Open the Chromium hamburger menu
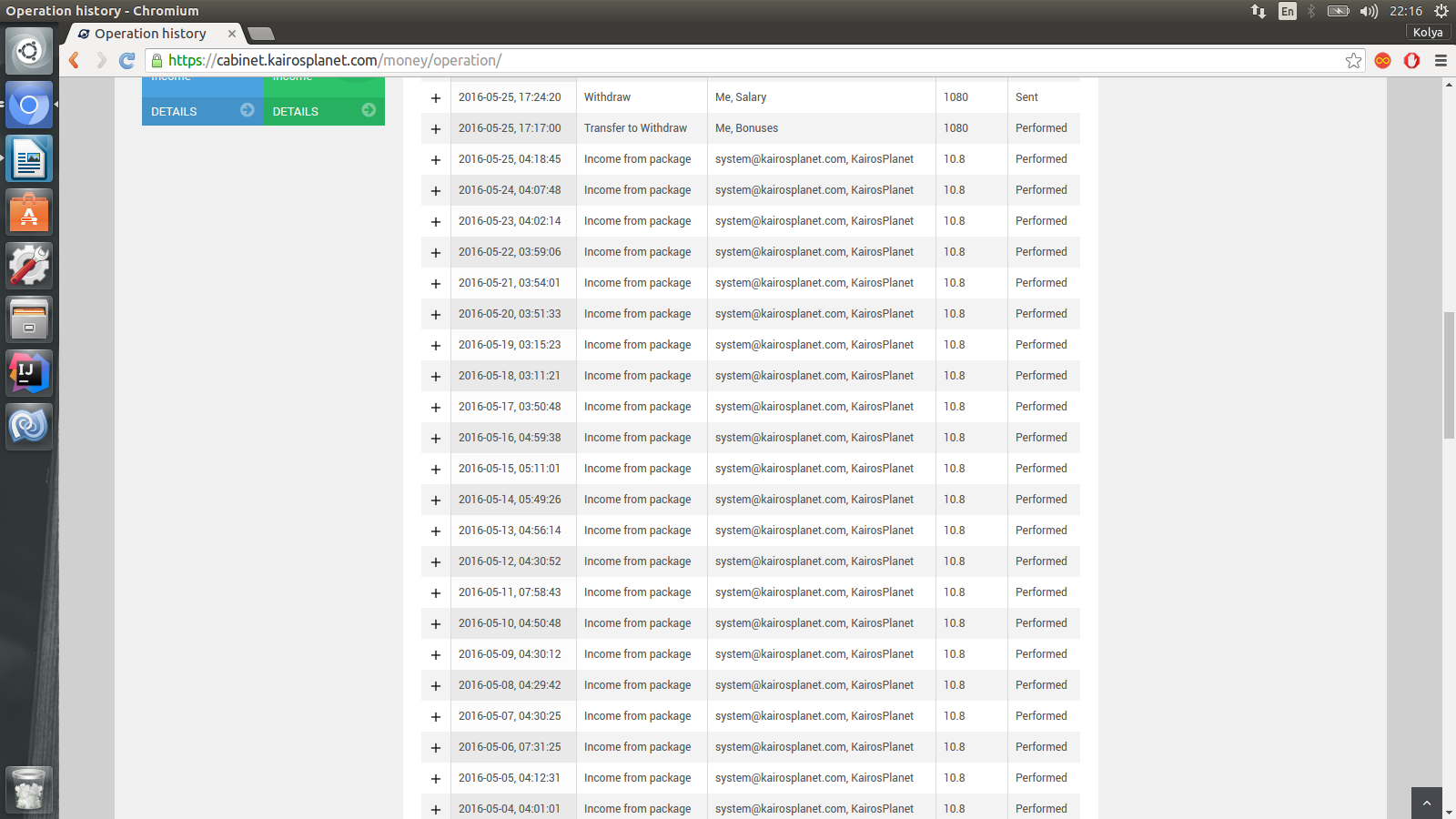 (1441, 61)
